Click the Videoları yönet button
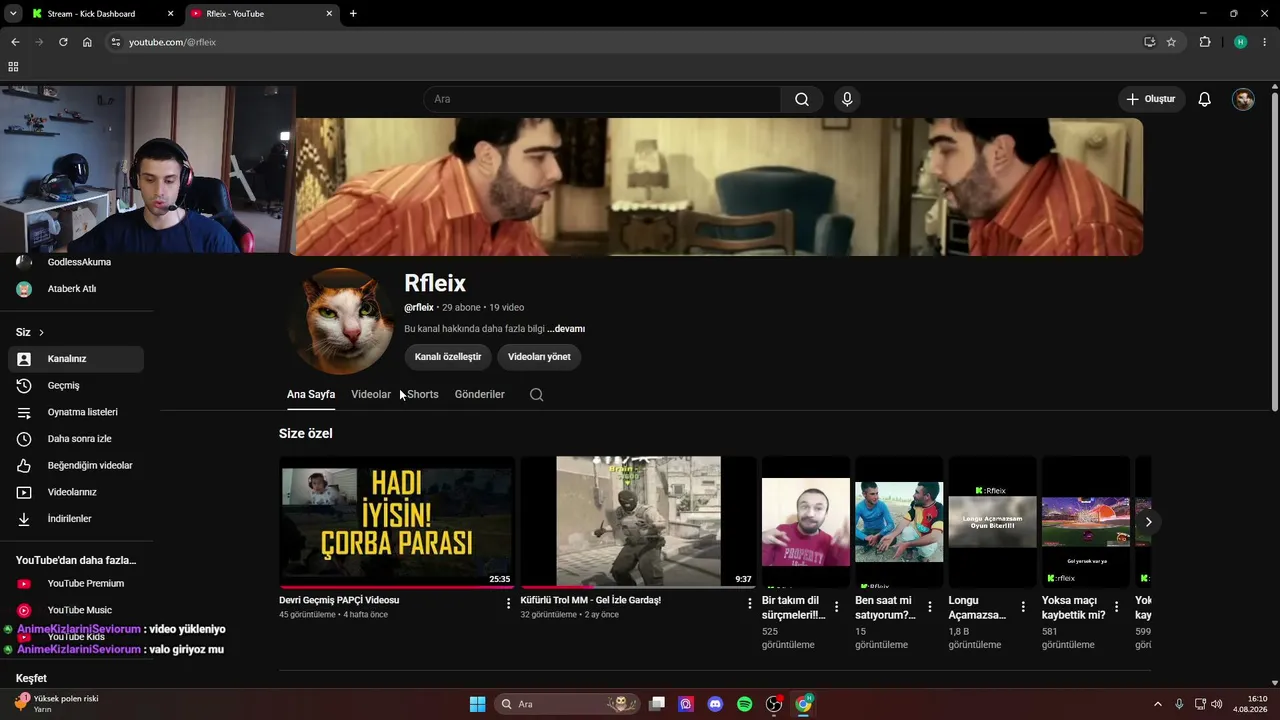The height and width of the screenshot is (720, 1280). [539, 357]
